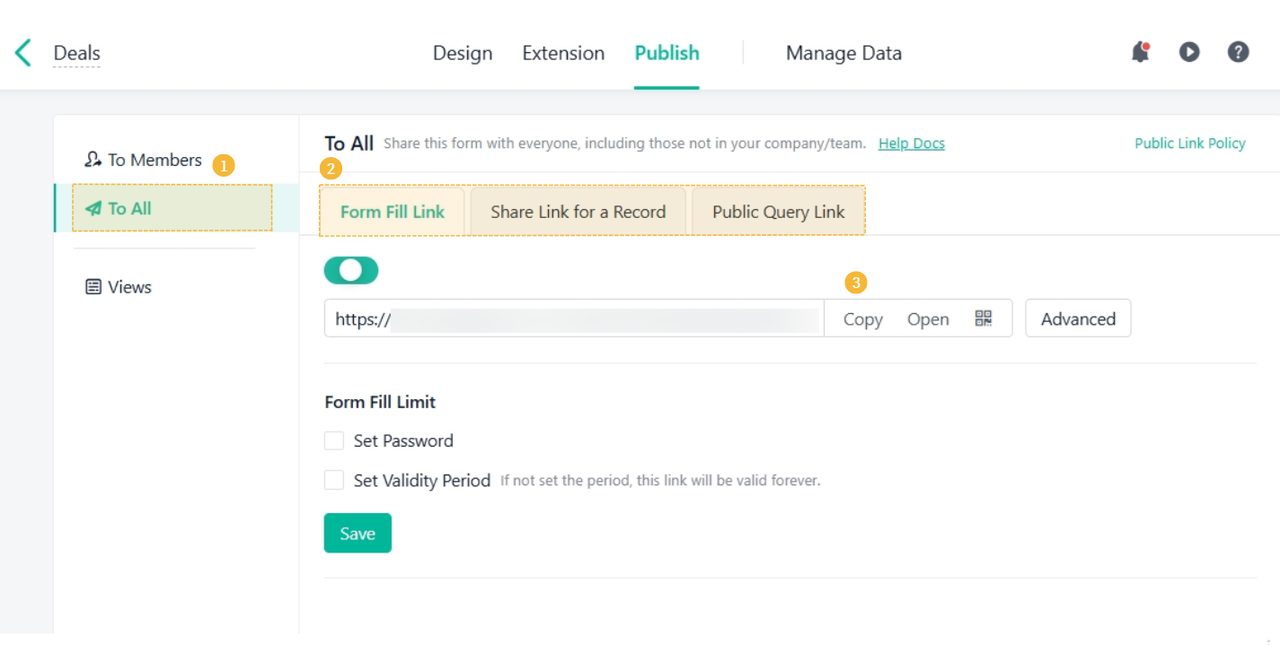Select To Members in the sidebar
Screen dimensions: 1280x645
[143, 160]
